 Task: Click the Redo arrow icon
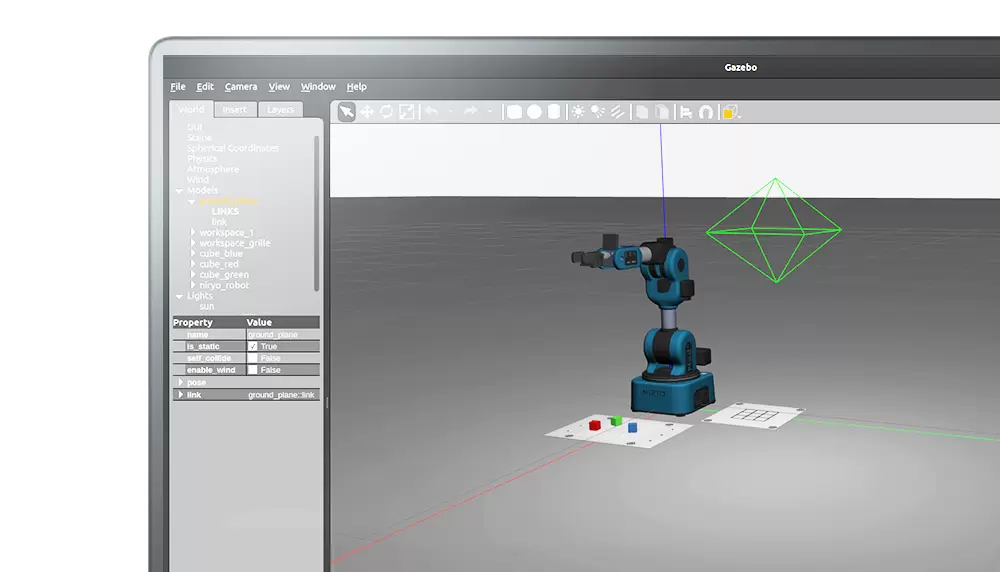pyautogui.click(x=471, y=112)
